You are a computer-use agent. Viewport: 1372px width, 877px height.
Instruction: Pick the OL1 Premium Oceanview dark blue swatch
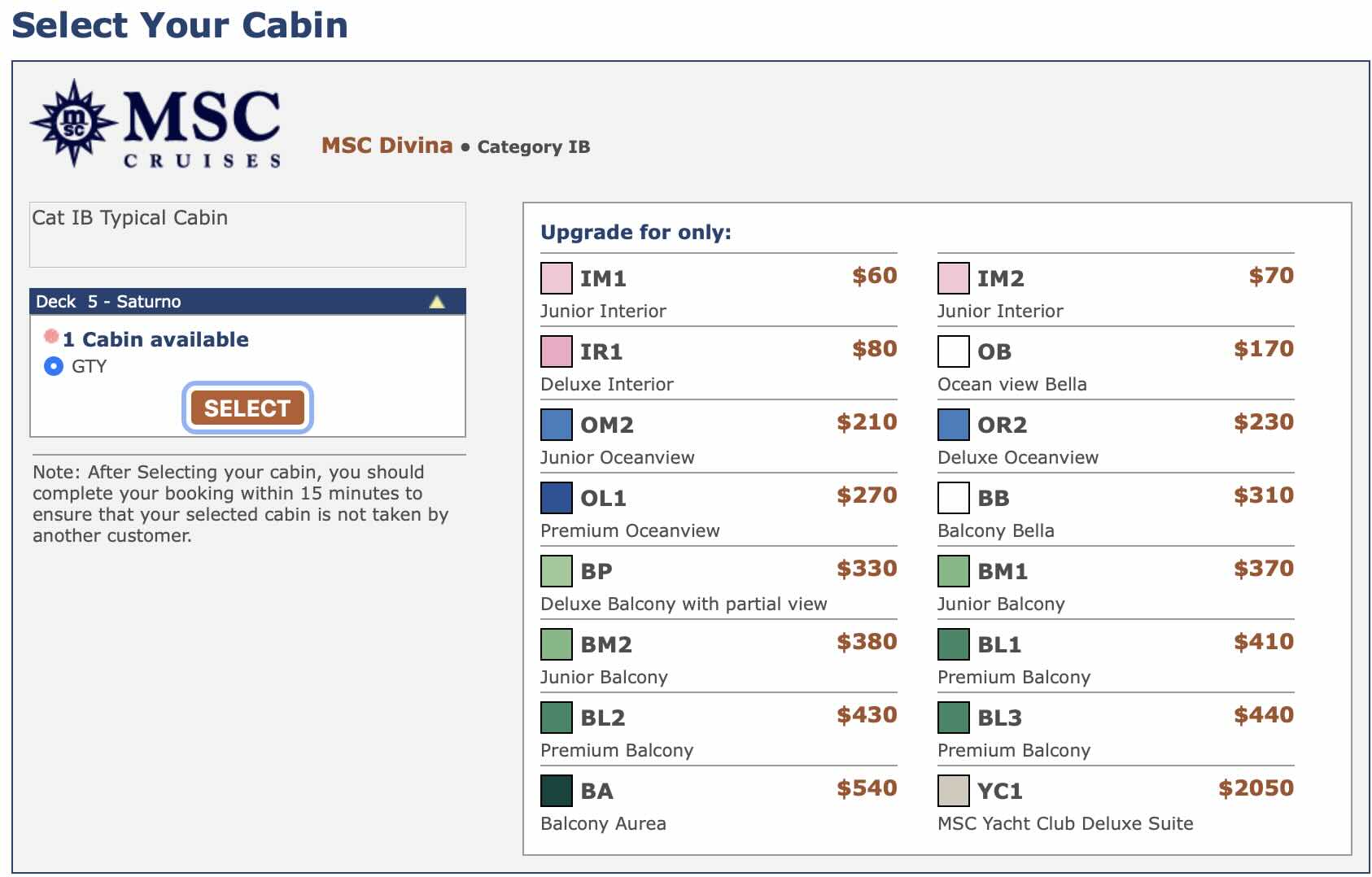tap(556, 498)
